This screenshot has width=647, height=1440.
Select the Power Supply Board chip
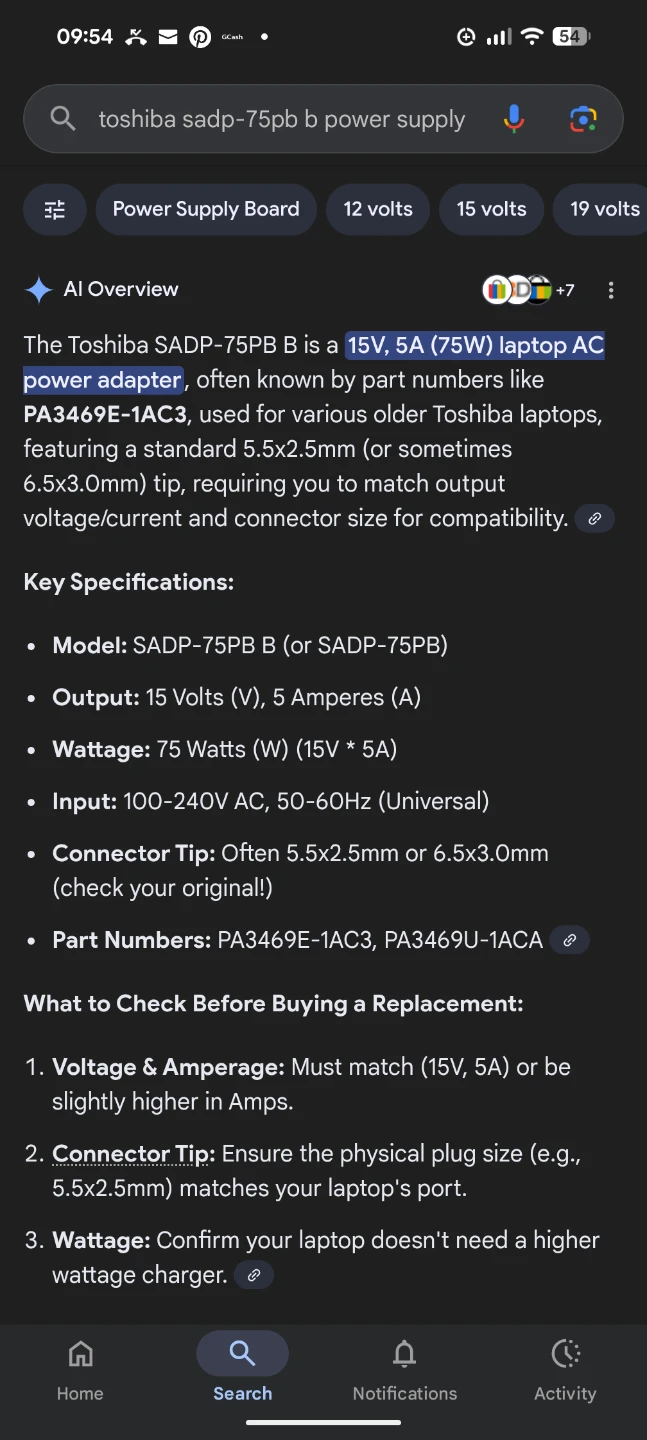[x=206, y=209]
